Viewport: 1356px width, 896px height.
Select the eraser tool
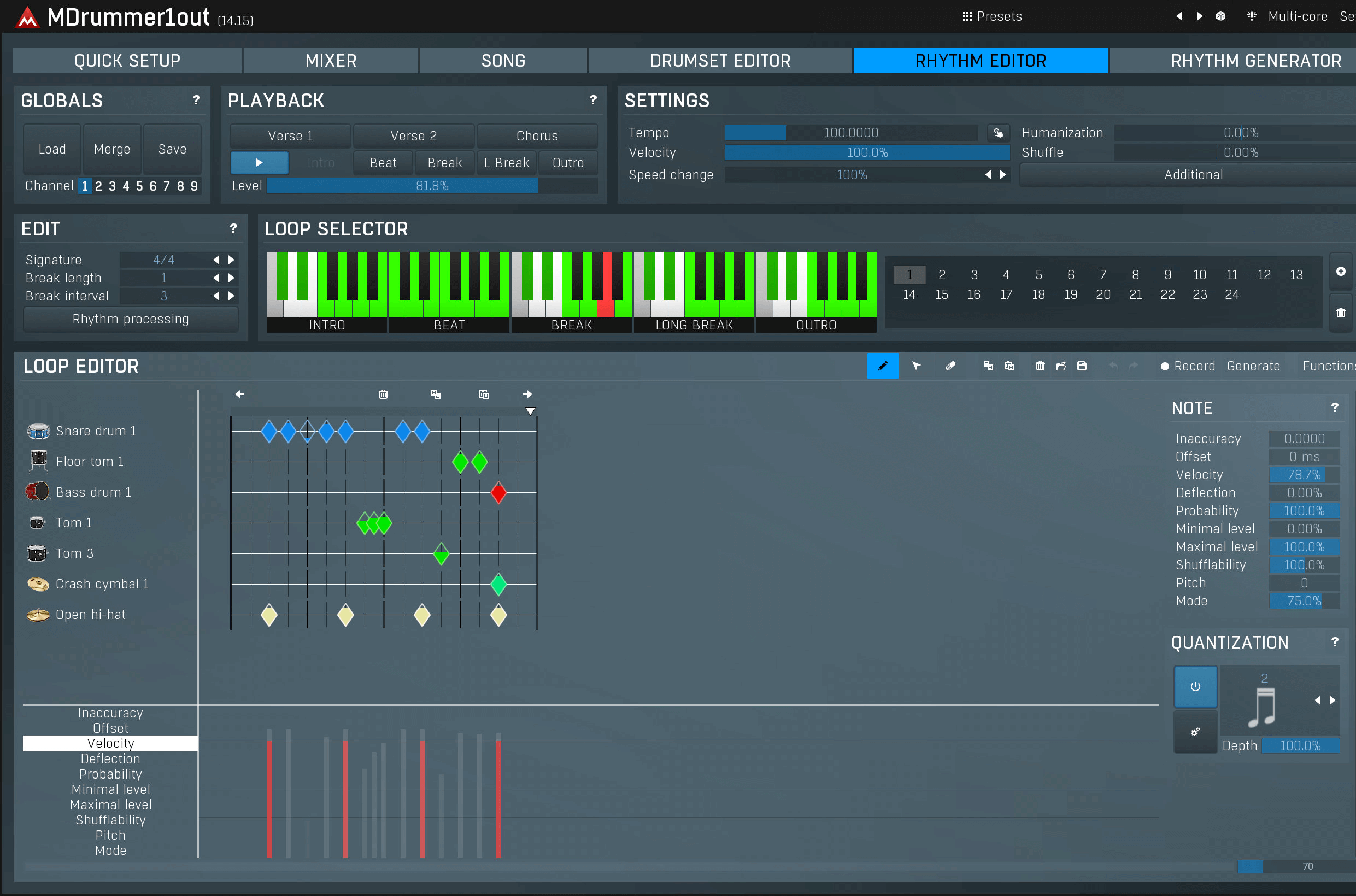click(x=950, y=366)
